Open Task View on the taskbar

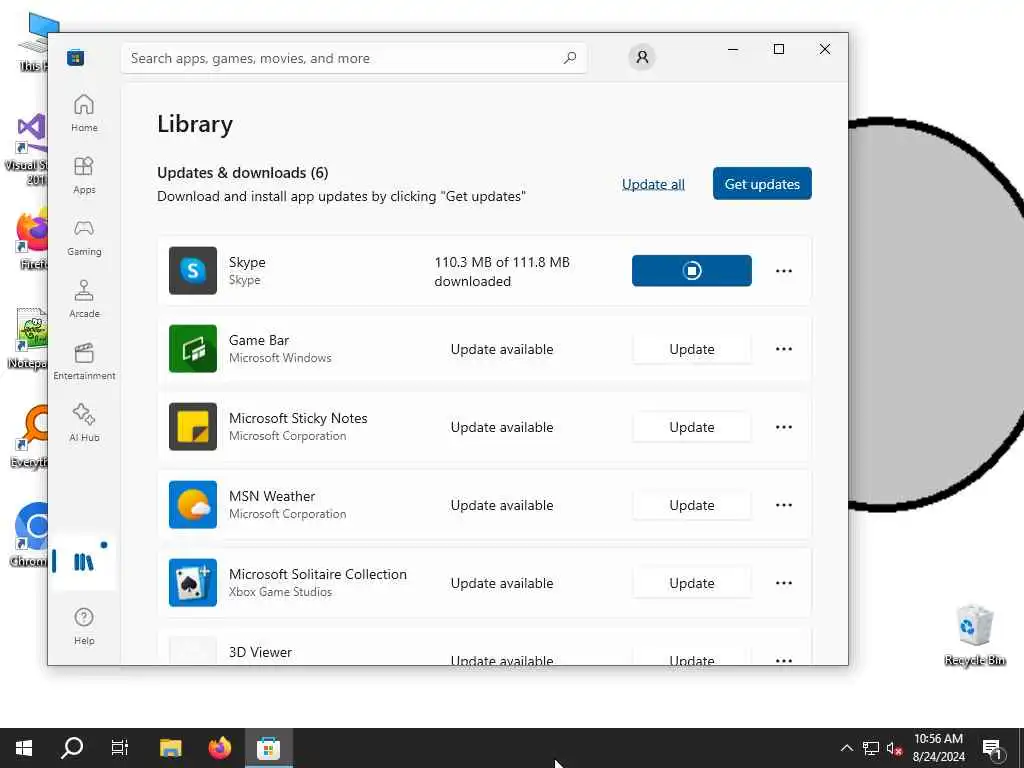click(120, 748)
